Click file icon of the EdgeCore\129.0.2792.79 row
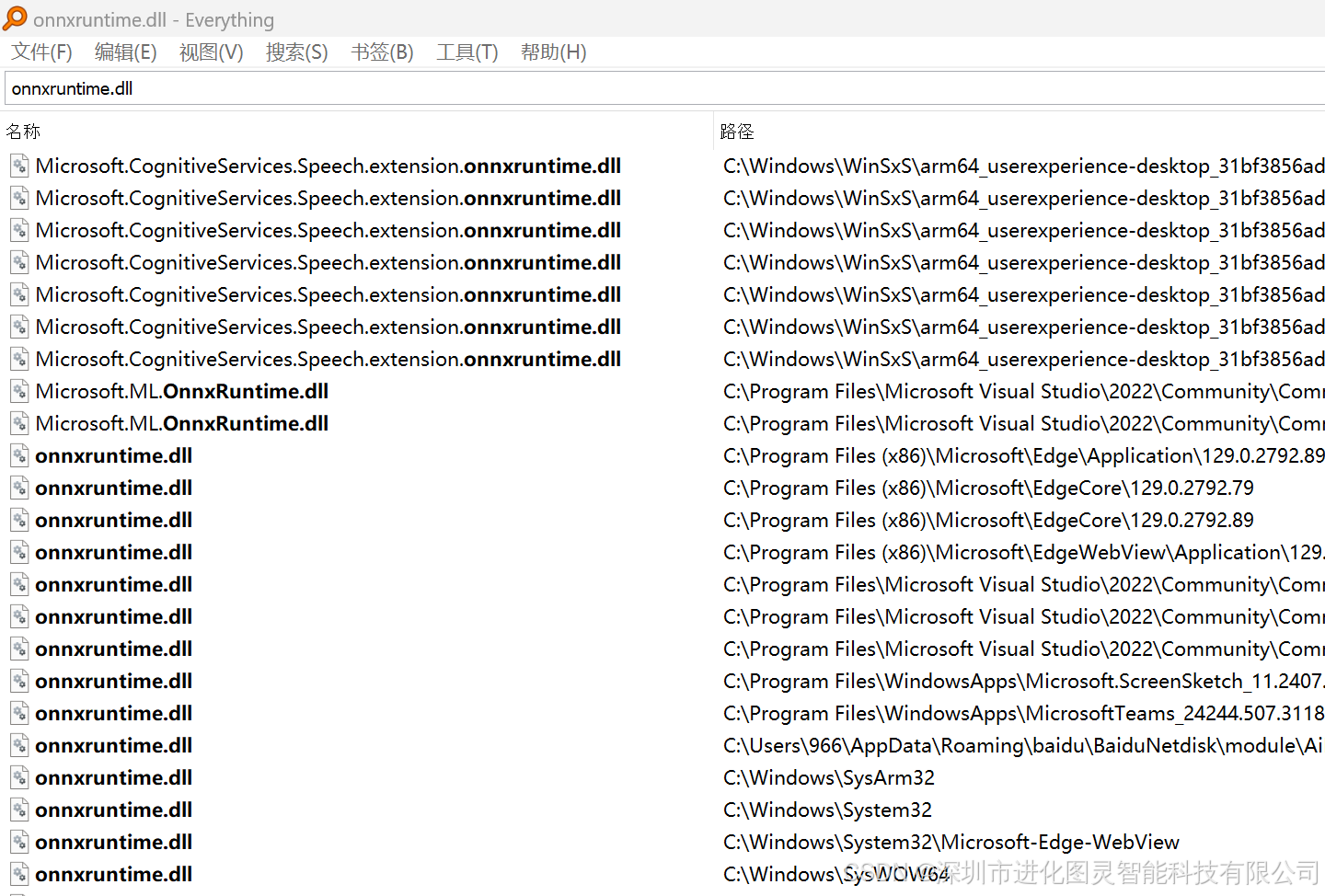This screenshot has height=896, width=1325. [19, 488]
